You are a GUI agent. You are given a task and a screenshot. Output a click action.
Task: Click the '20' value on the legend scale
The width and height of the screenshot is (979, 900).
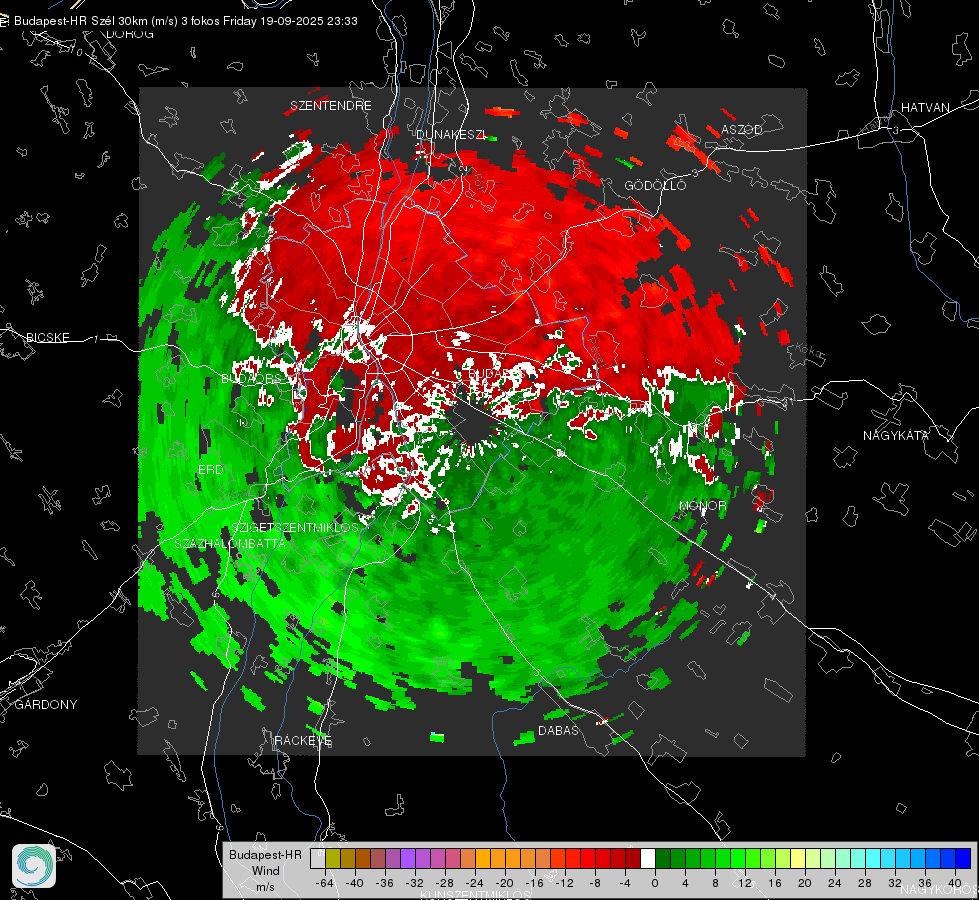click(x=804, y=883)
